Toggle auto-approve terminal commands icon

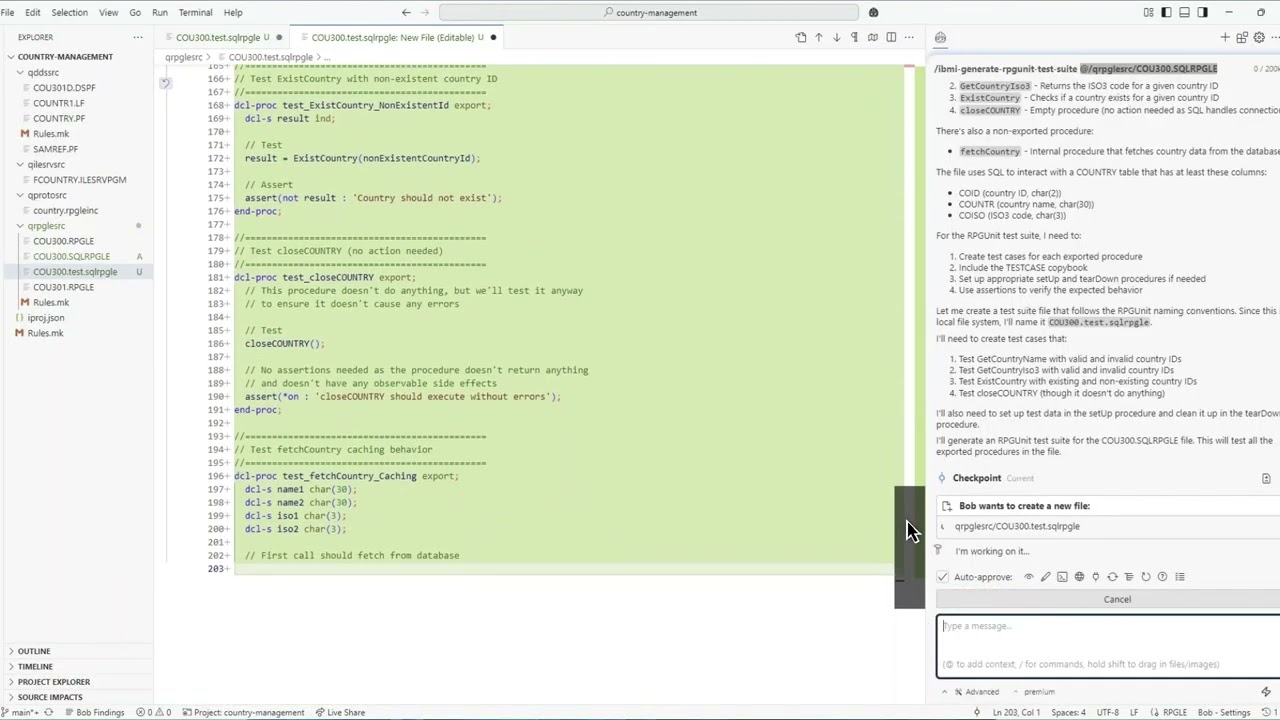coord(1062,577)
